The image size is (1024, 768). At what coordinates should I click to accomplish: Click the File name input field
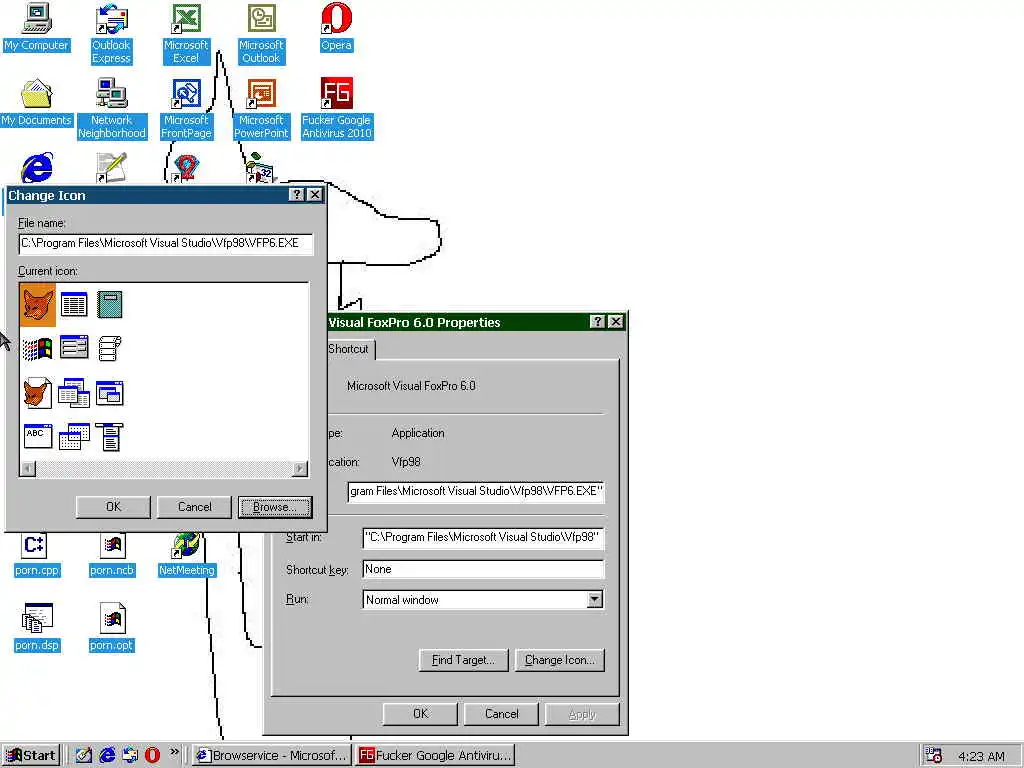166,244
